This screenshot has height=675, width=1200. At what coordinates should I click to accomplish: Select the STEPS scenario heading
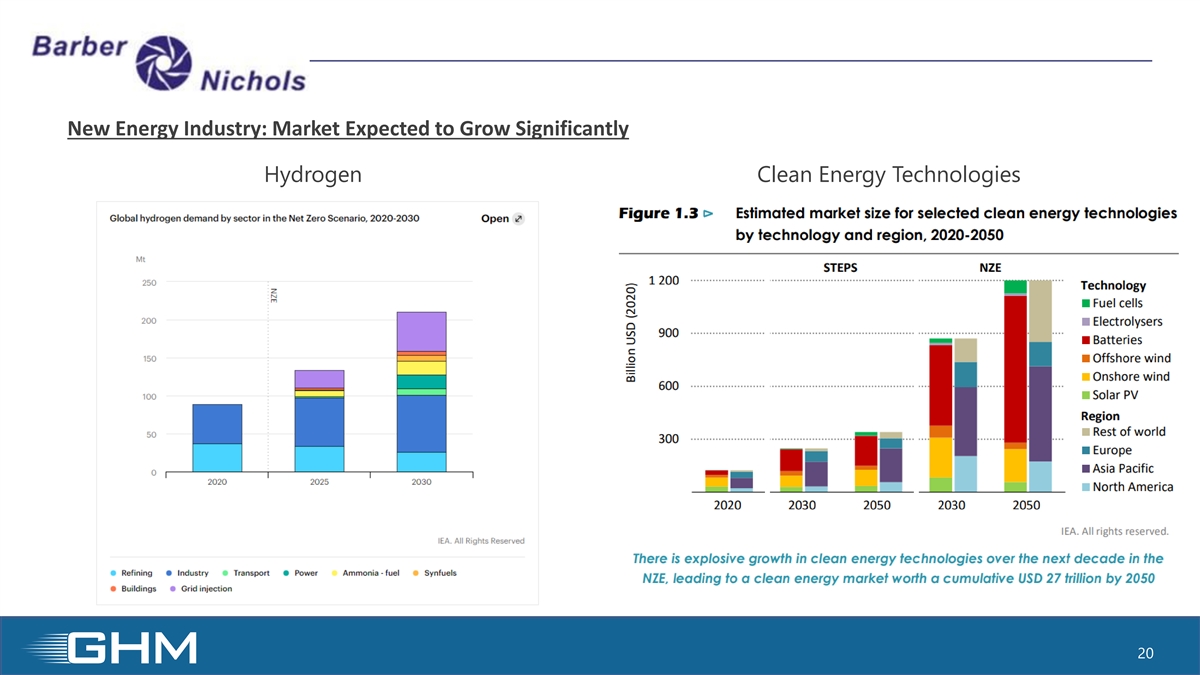[x=840, y=267]
